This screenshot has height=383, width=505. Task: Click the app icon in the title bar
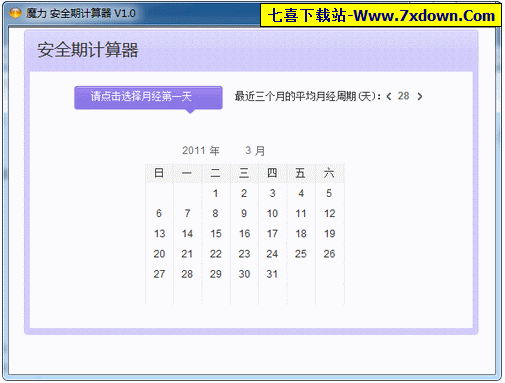click(x=15, y=14)
